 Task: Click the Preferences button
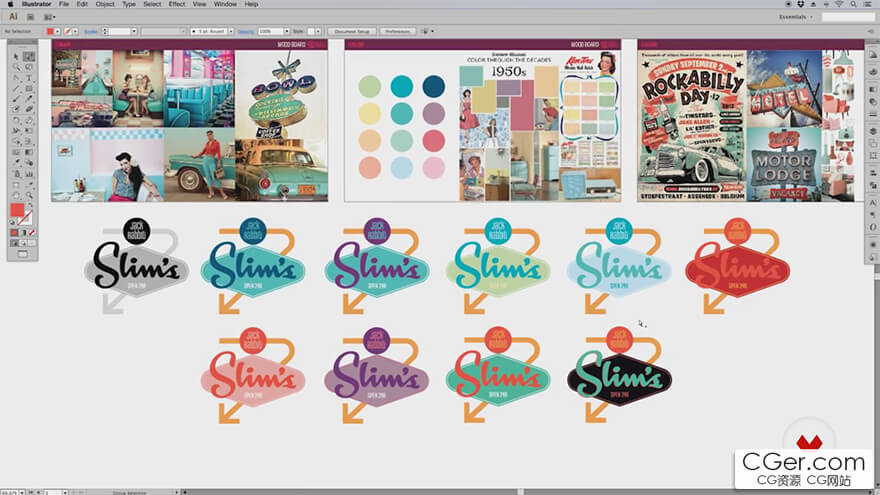(397, 31)
